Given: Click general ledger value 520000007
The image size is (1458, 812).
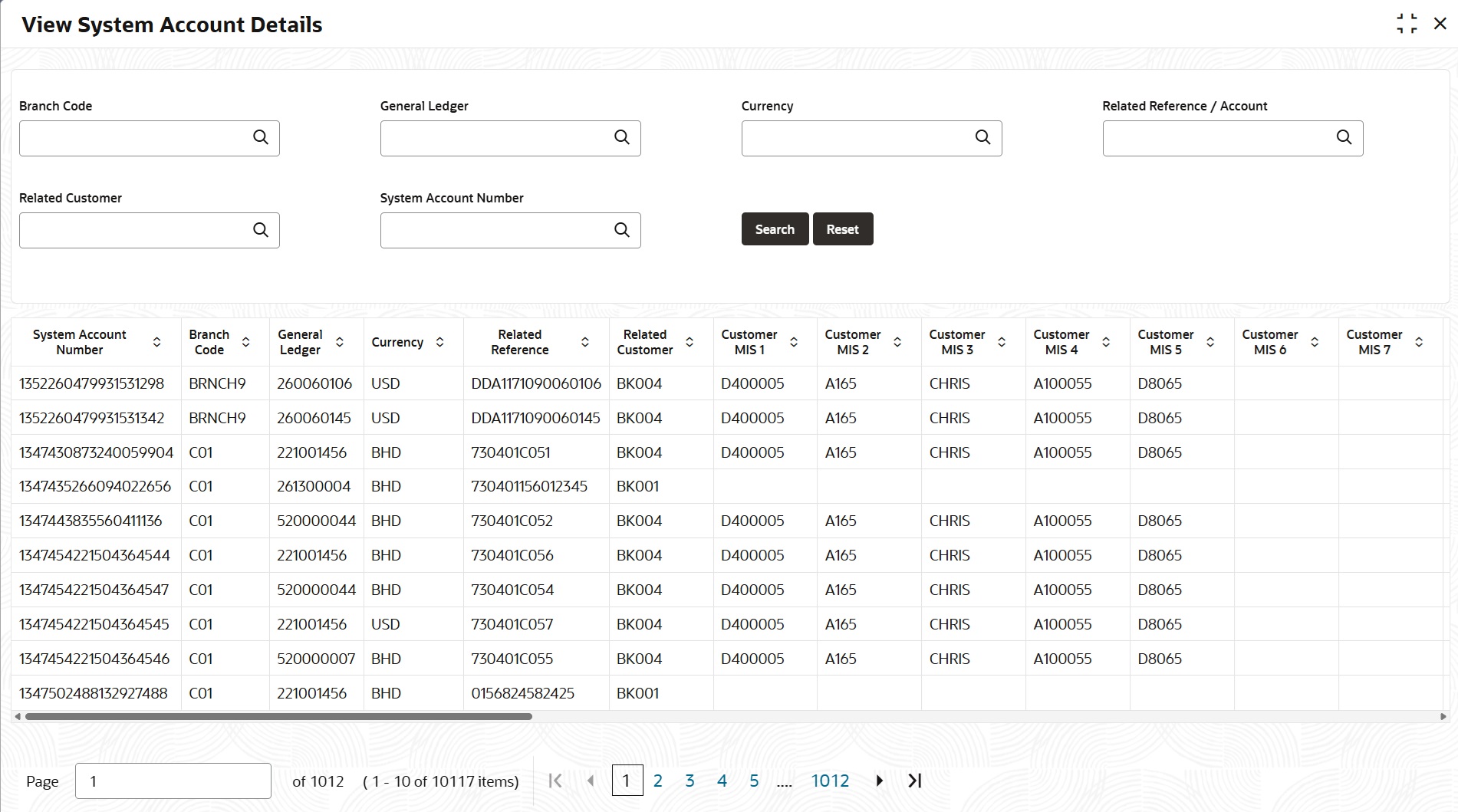Looking at the screenshot, I should click(316, 659).
